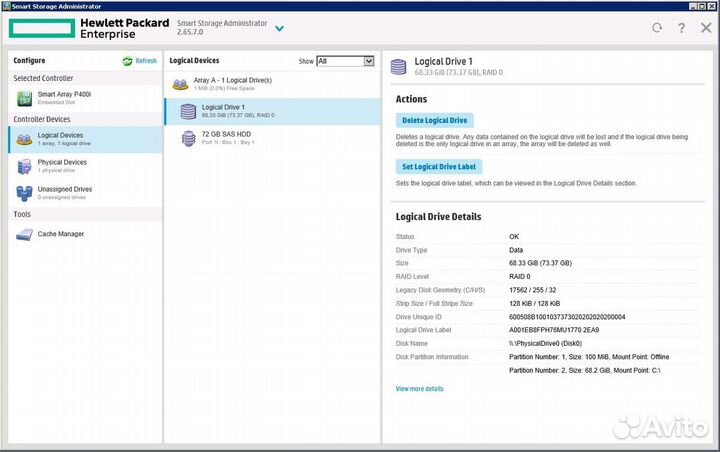Close application with the header X icon
The width and height of the screenshot is (720, 452).
pos(706,28)
